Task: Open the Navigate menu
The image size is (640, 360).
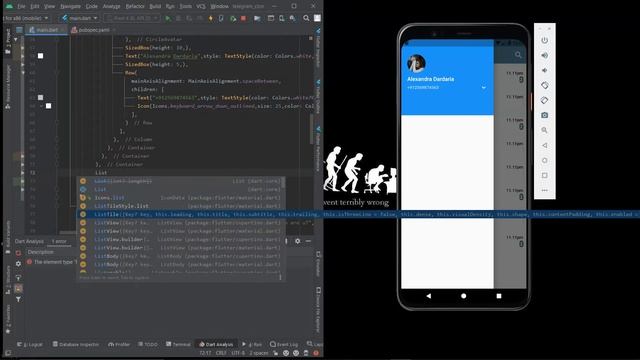Action: click(70, 7)
